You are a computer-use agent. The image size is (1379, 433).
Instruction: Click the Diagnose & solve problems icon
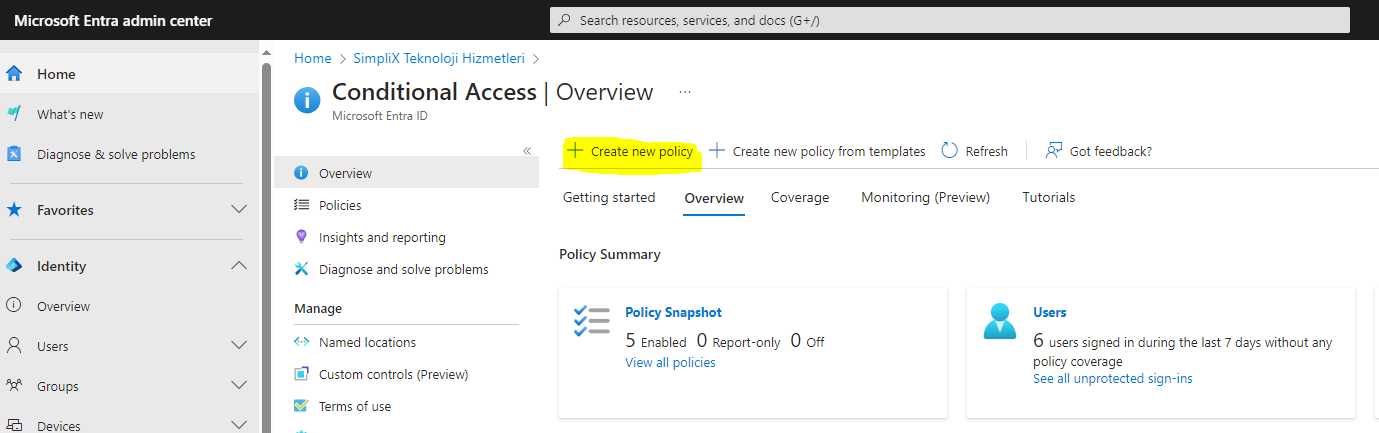point(14,154)
